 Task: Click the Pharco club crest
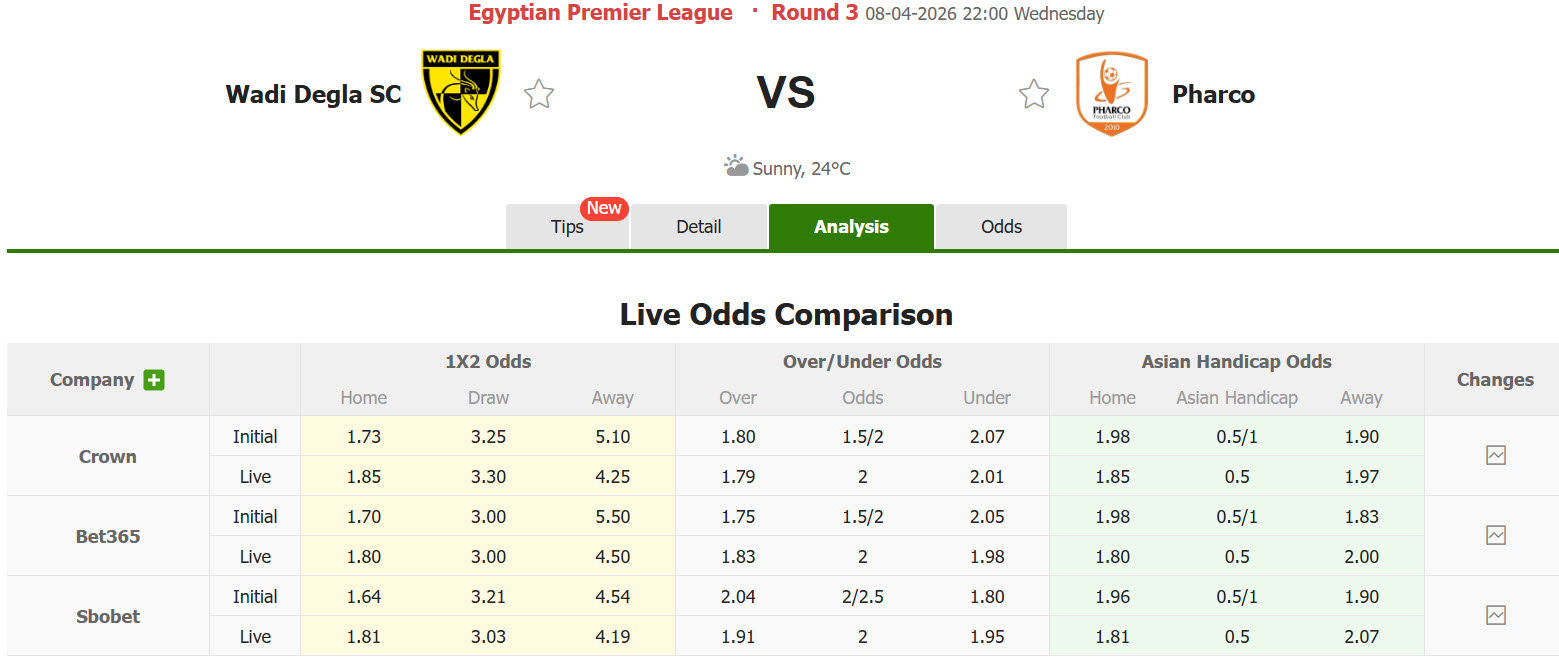pos(1111,94)
